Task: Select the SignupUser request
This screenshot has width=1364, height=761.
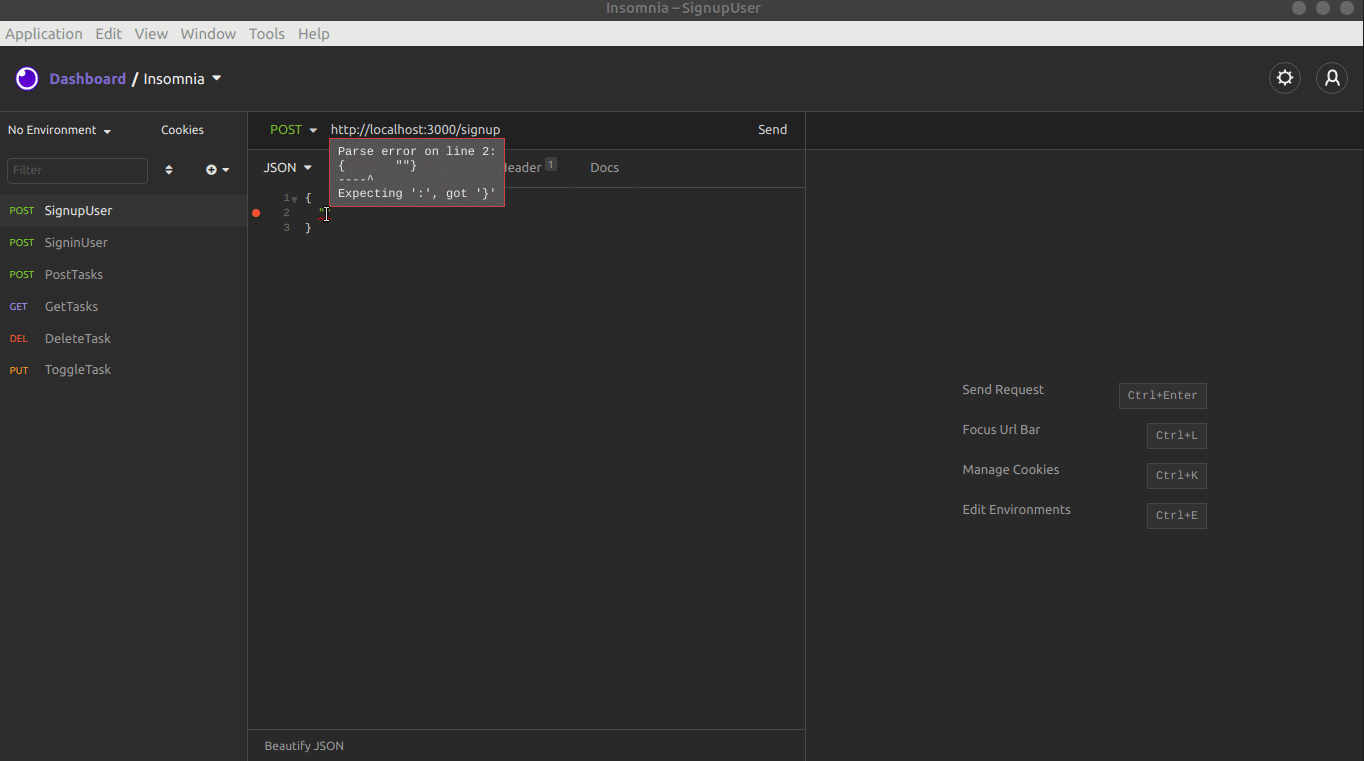Action: (123, 211)
